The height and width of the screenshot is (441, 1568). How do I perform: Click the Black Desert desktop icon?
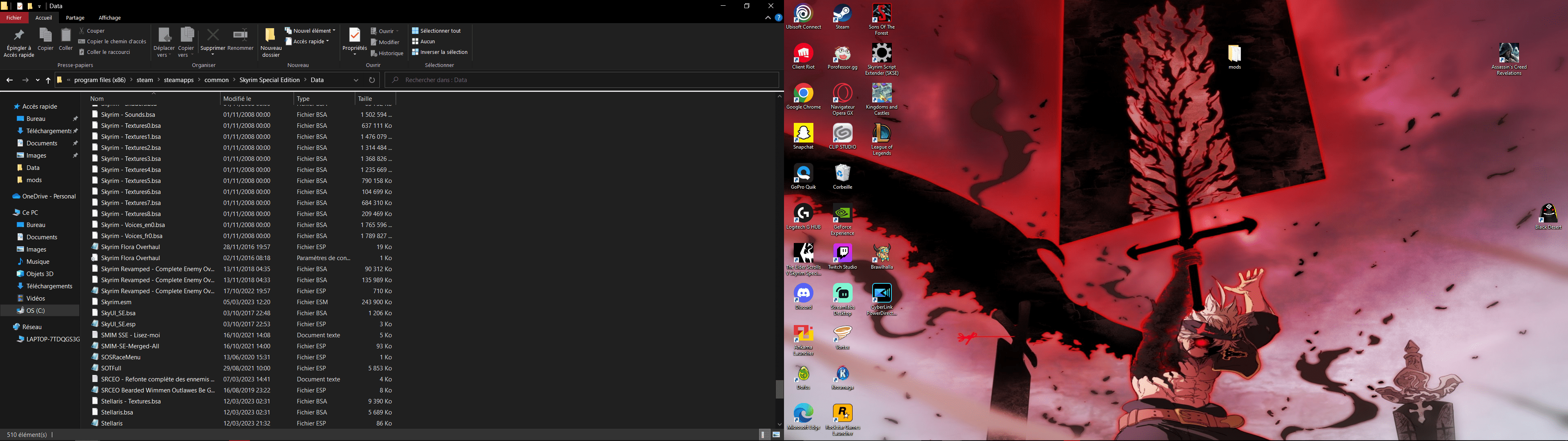point(1548,217)
